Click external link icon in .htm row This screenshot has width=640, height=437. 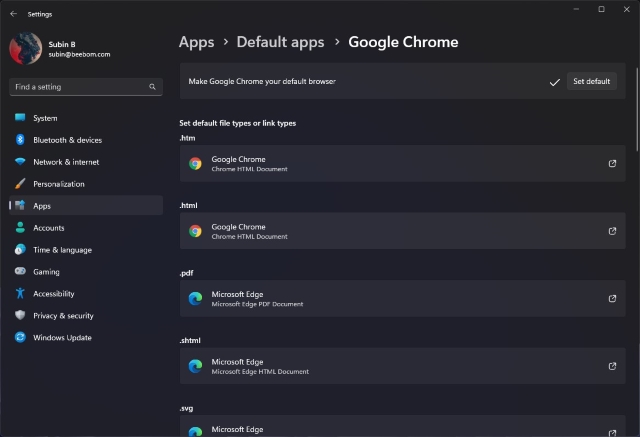pos(612,163)
